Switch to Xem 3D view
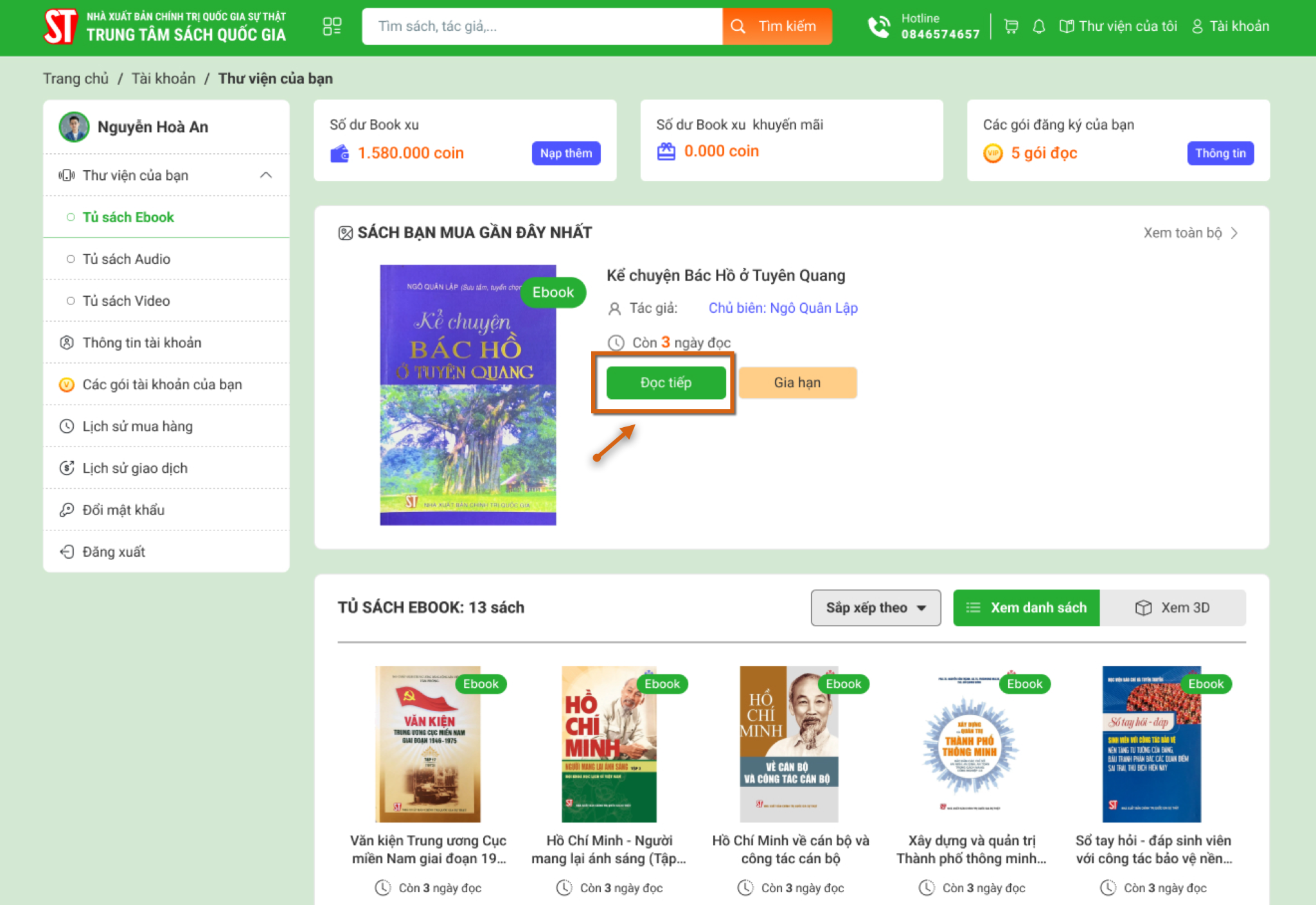 (1173, 608)
